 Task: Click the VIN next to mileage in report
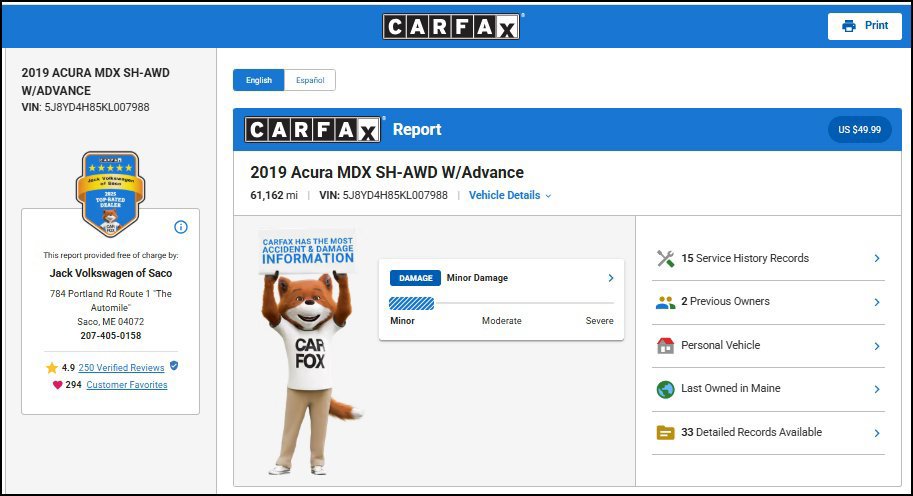coord(383,196)
